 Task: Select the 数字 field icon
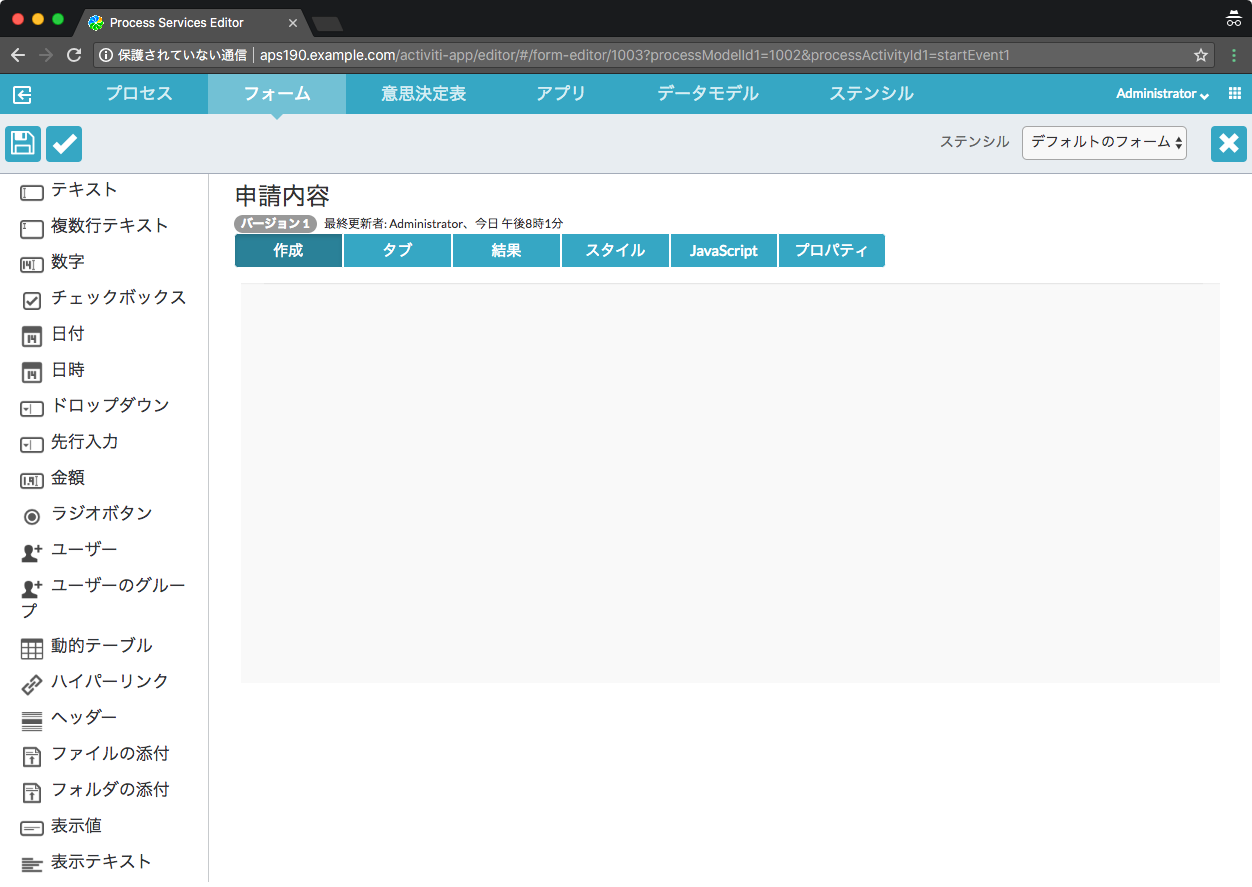coord(32,265)
